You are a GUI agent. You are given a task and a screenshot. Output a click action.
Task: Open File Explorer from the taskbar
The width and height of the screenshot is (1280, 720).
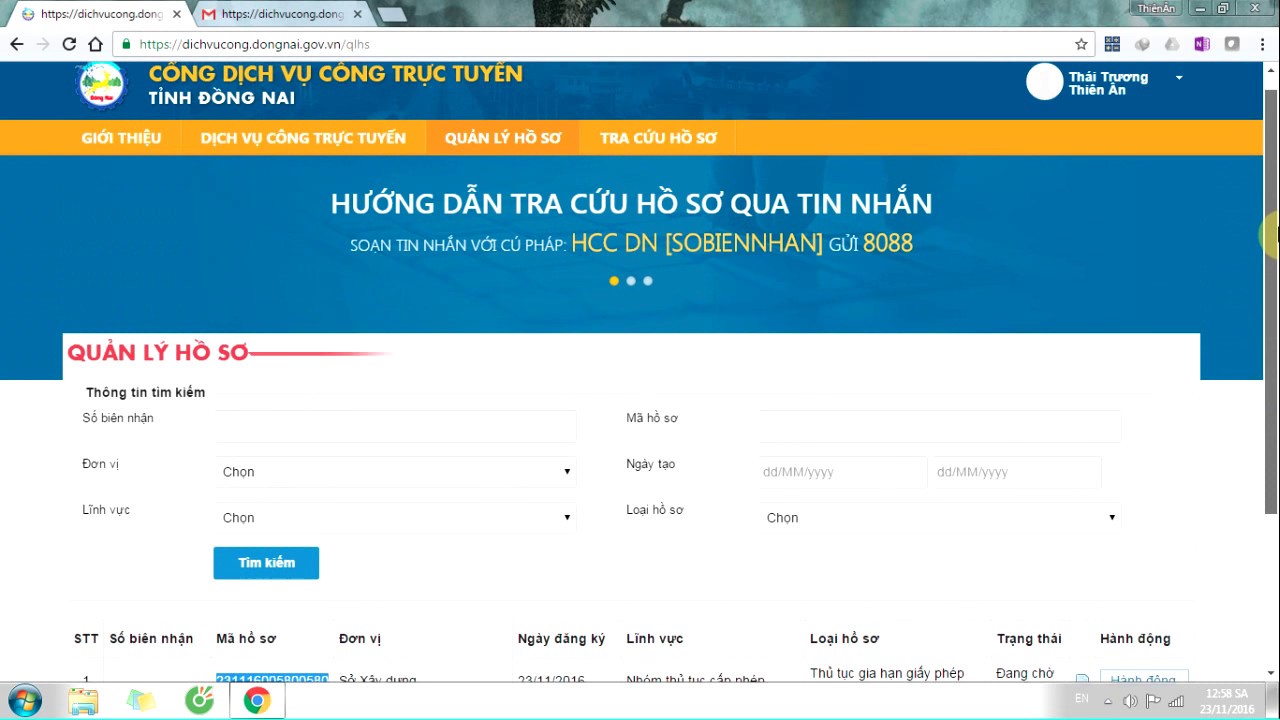(x=83, y=701)
